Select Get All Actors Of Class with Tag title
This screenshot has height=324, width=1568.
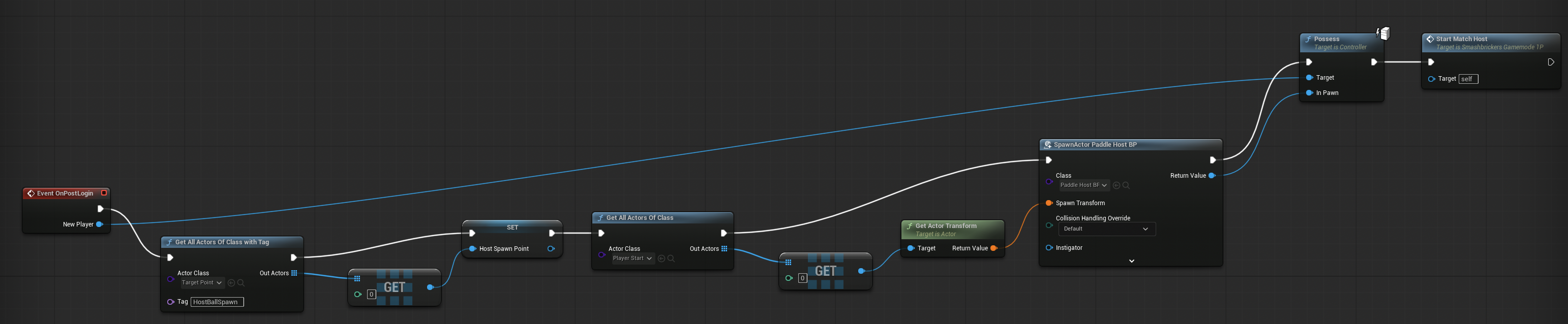tap(222, 242)
